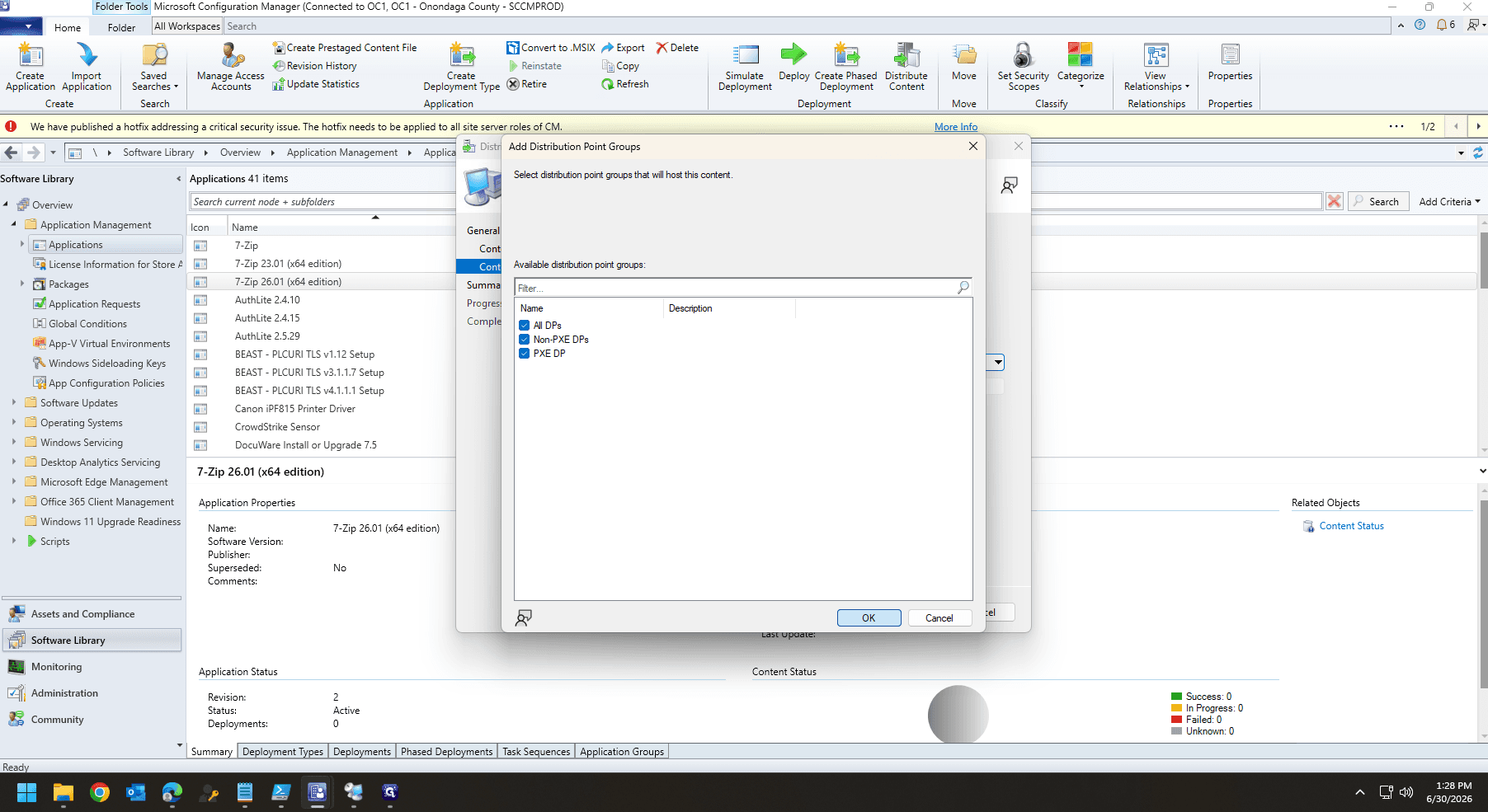The image size is (1488, 812).
Task: Collapse the Application Management node
Action: click(x=14, y=224)
